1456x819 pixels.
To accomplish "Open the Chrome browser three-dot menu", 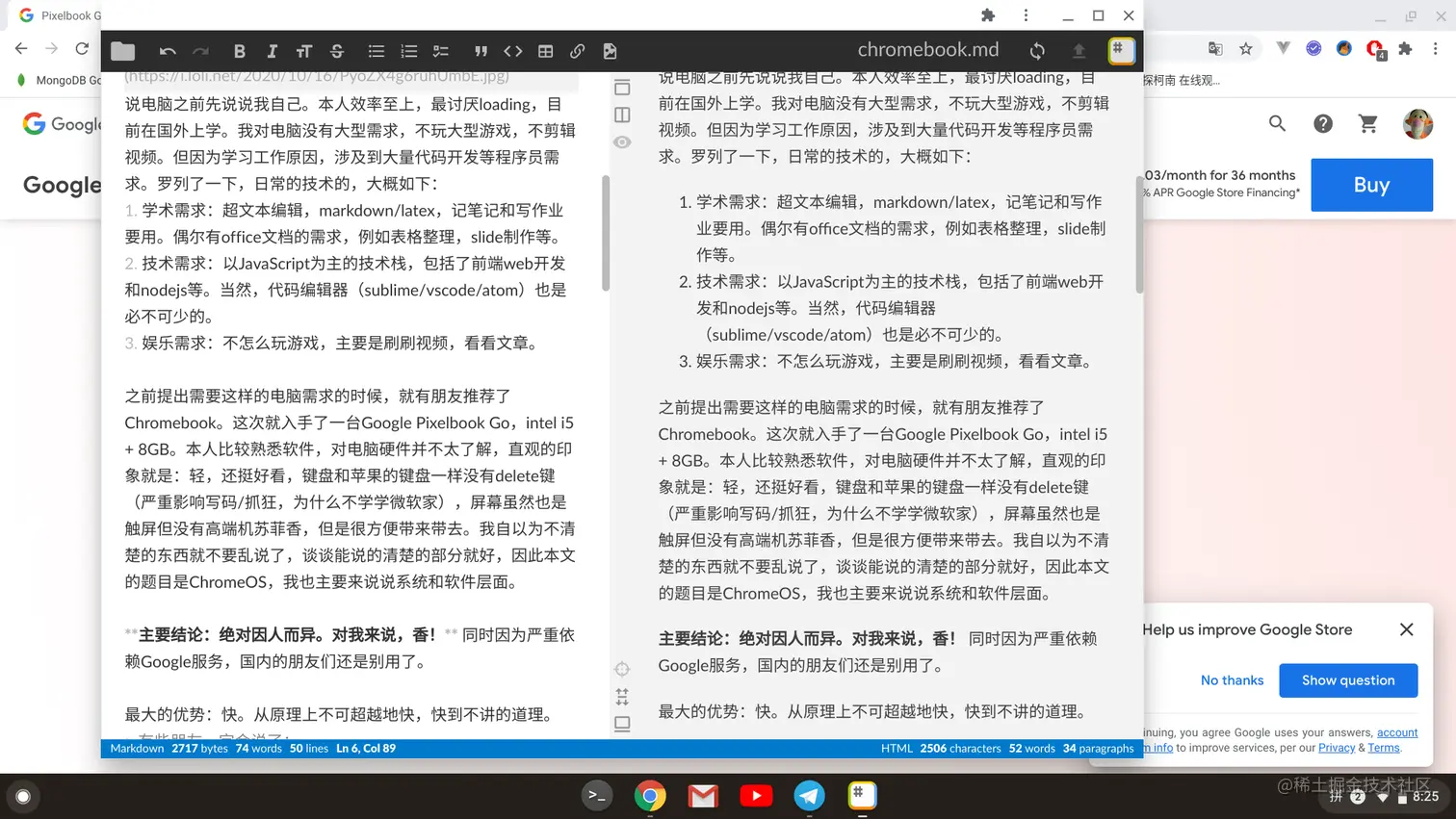I will click(x=1437, y=48).
